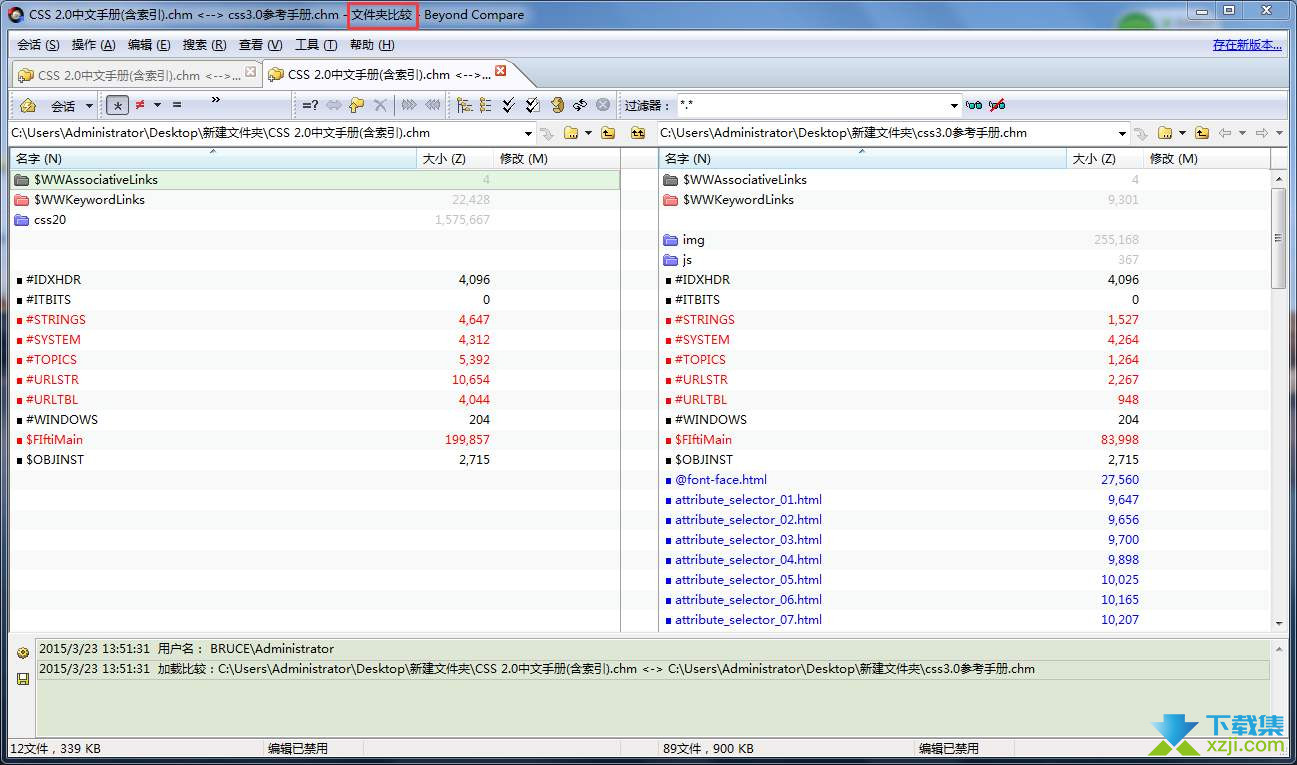
Task: Show more toolbar items chevron
Action: tap(215, 100)
